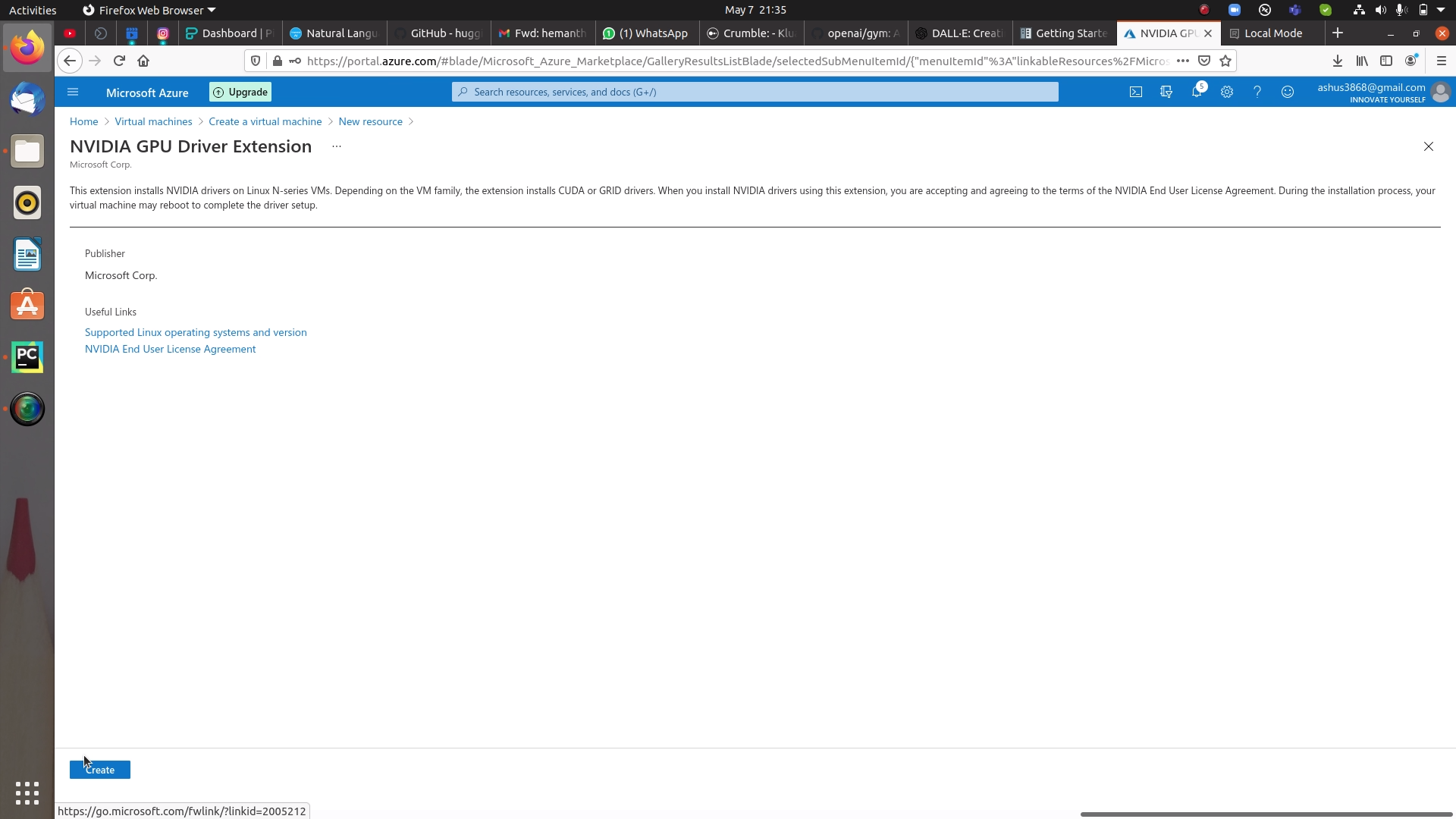Open the Firefox Library icon

click(1362, 61)
